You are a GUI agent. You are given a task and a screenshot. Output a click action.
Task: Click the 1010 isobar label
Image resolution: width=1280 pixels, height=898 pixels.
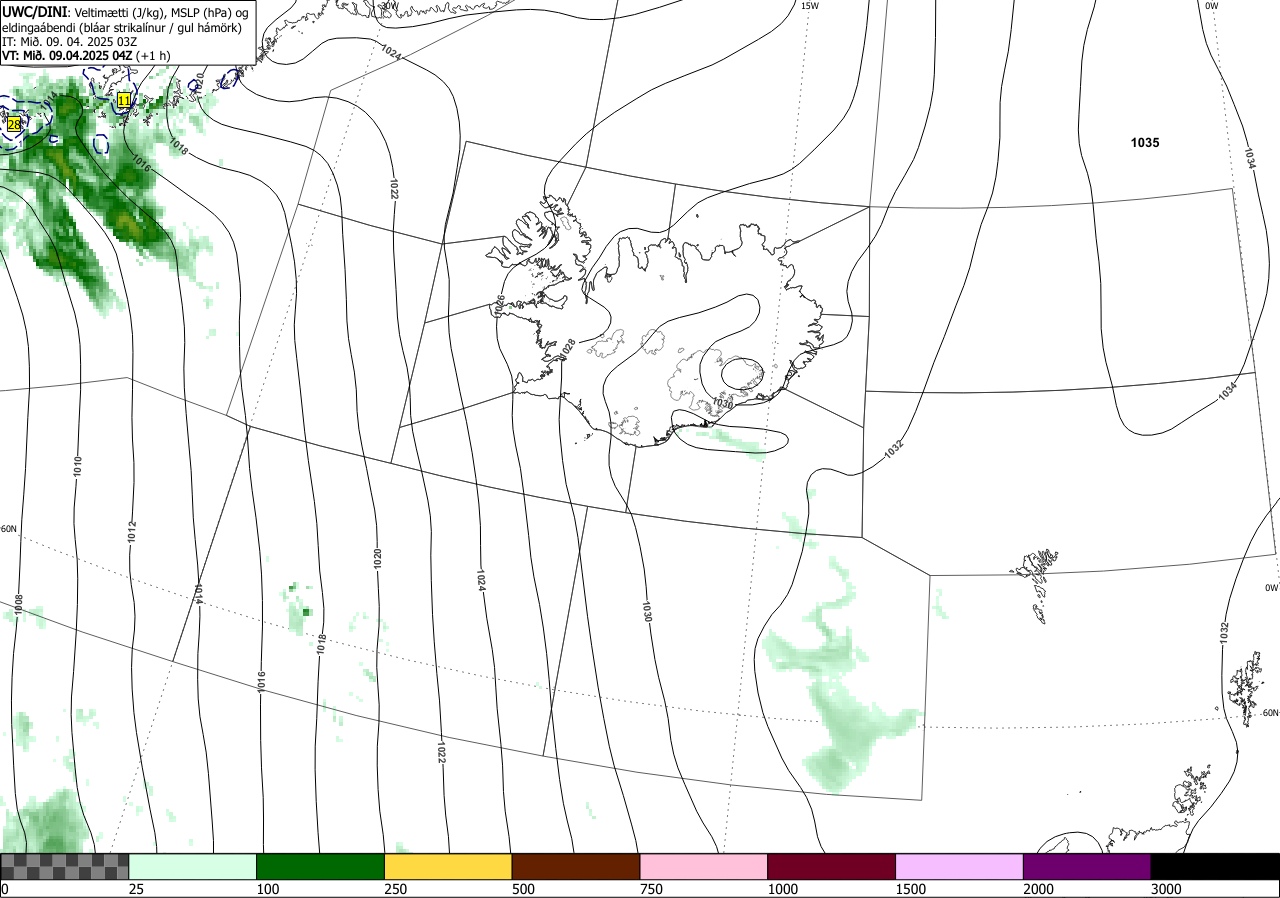(x=78, y=465)
